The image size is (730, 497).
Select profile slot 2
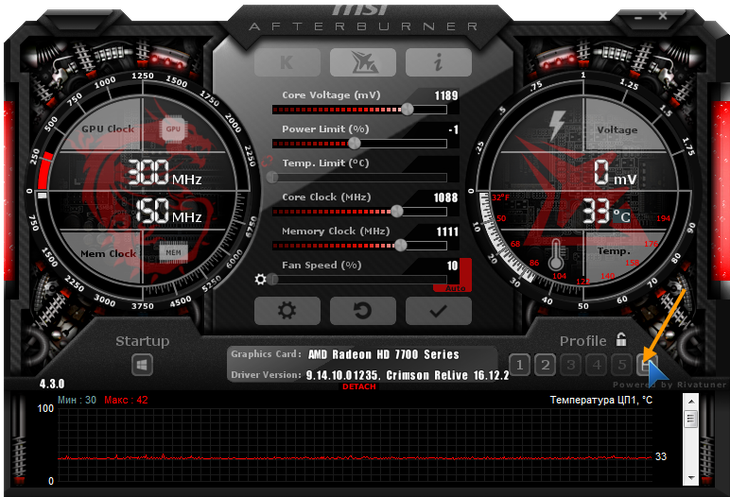click(545, 365)
